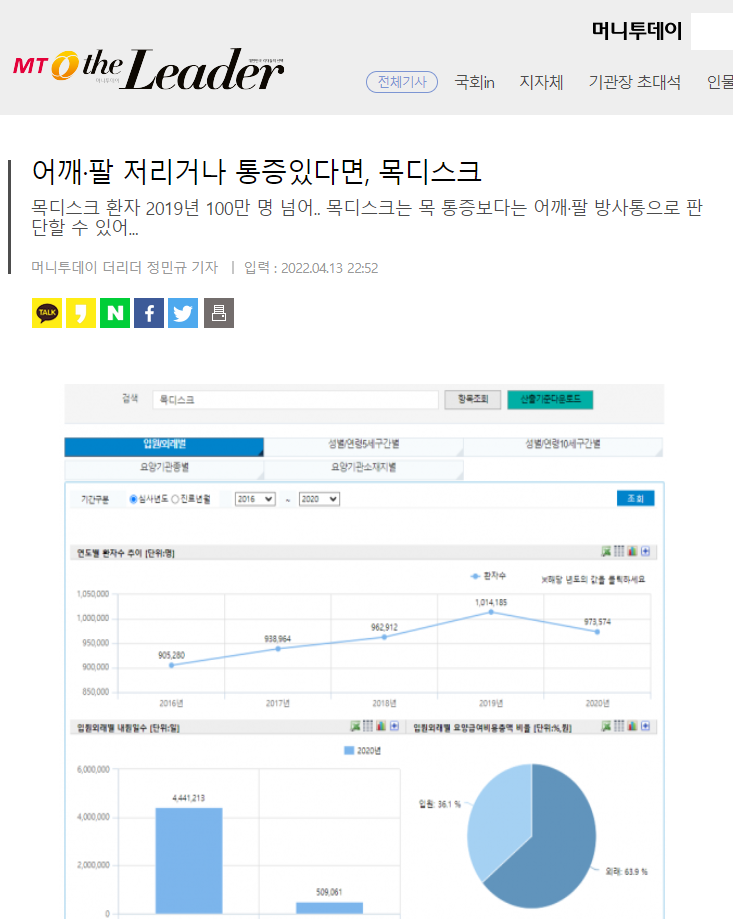Expand 입원외래별 내원일수 panel plus icon
This screenshot has height=924, width=738.
coord(395,727)
